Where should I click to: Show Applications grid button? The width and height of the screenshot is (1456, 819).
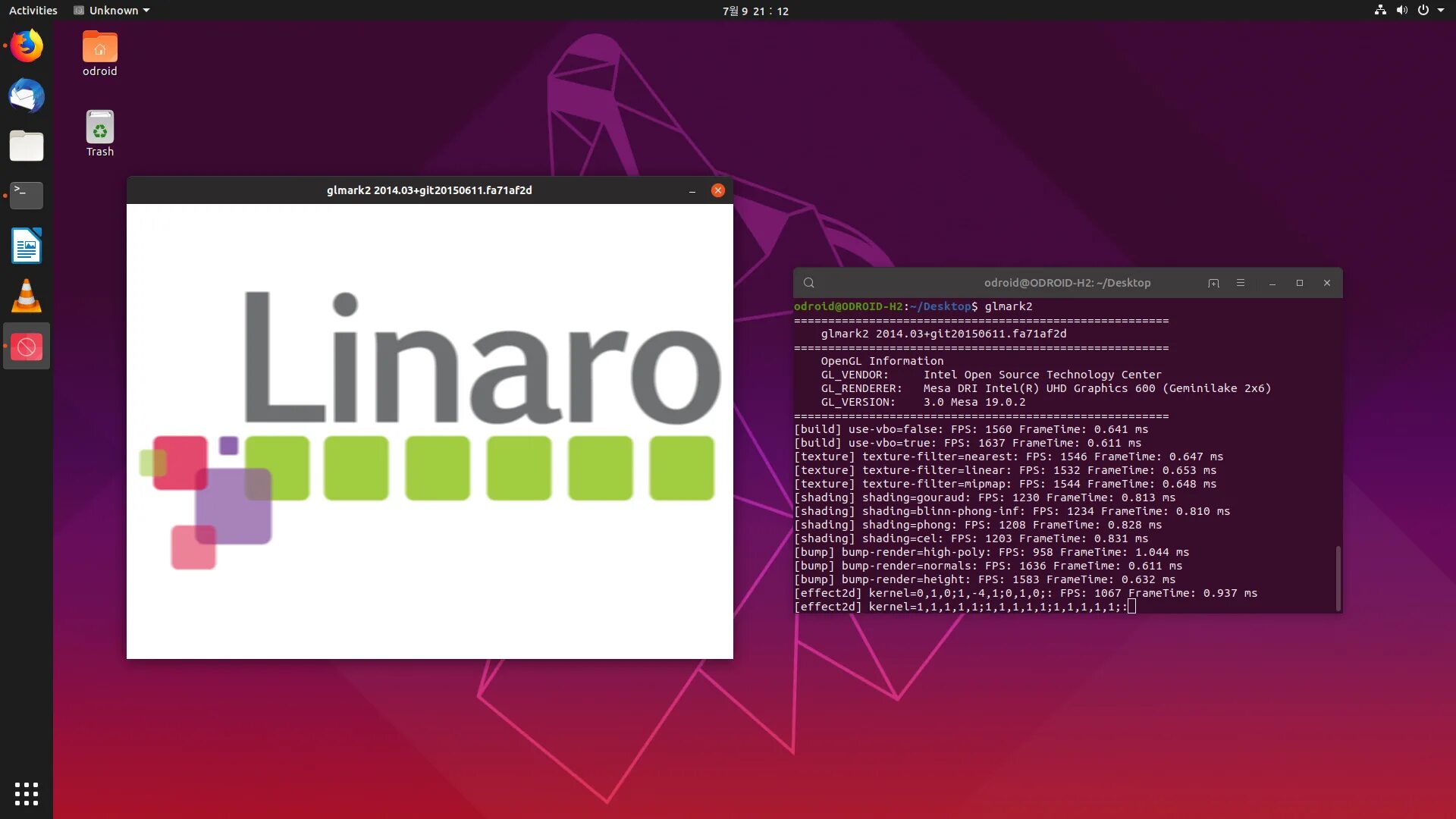(27, 793)
